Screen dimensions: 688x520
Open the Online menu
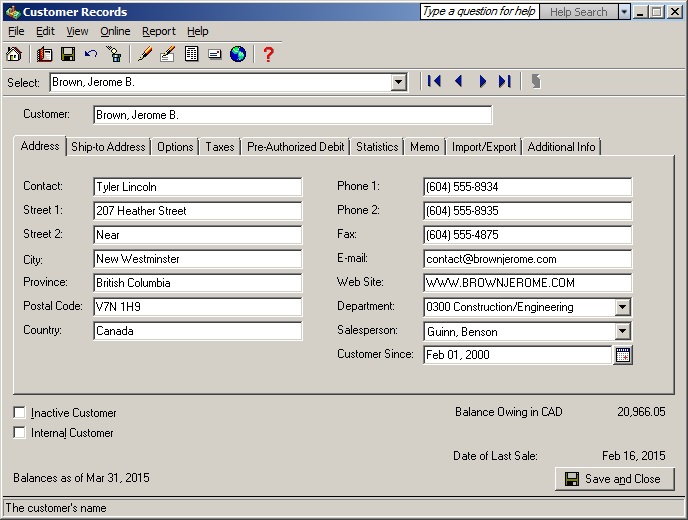coord(115,32)
